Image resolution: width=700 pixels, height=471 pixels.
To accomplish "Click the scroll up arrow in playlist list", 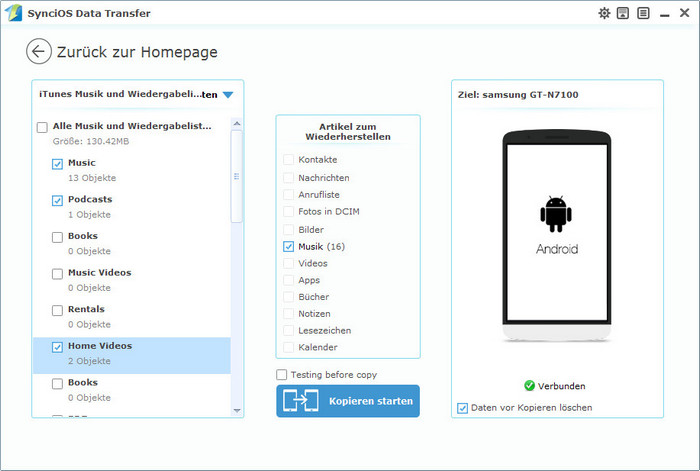I will click(237, 123).
